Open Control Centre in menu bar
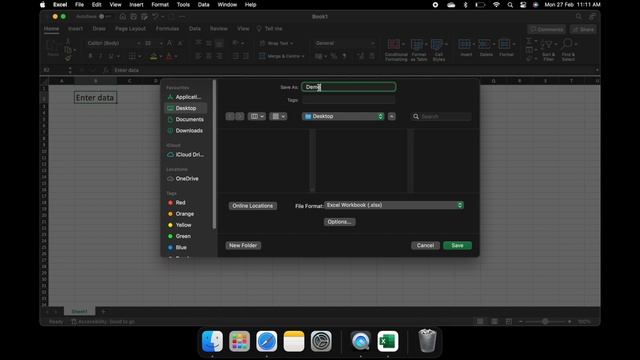The height and width of the screenshot is (360, 640). point(523,5)
